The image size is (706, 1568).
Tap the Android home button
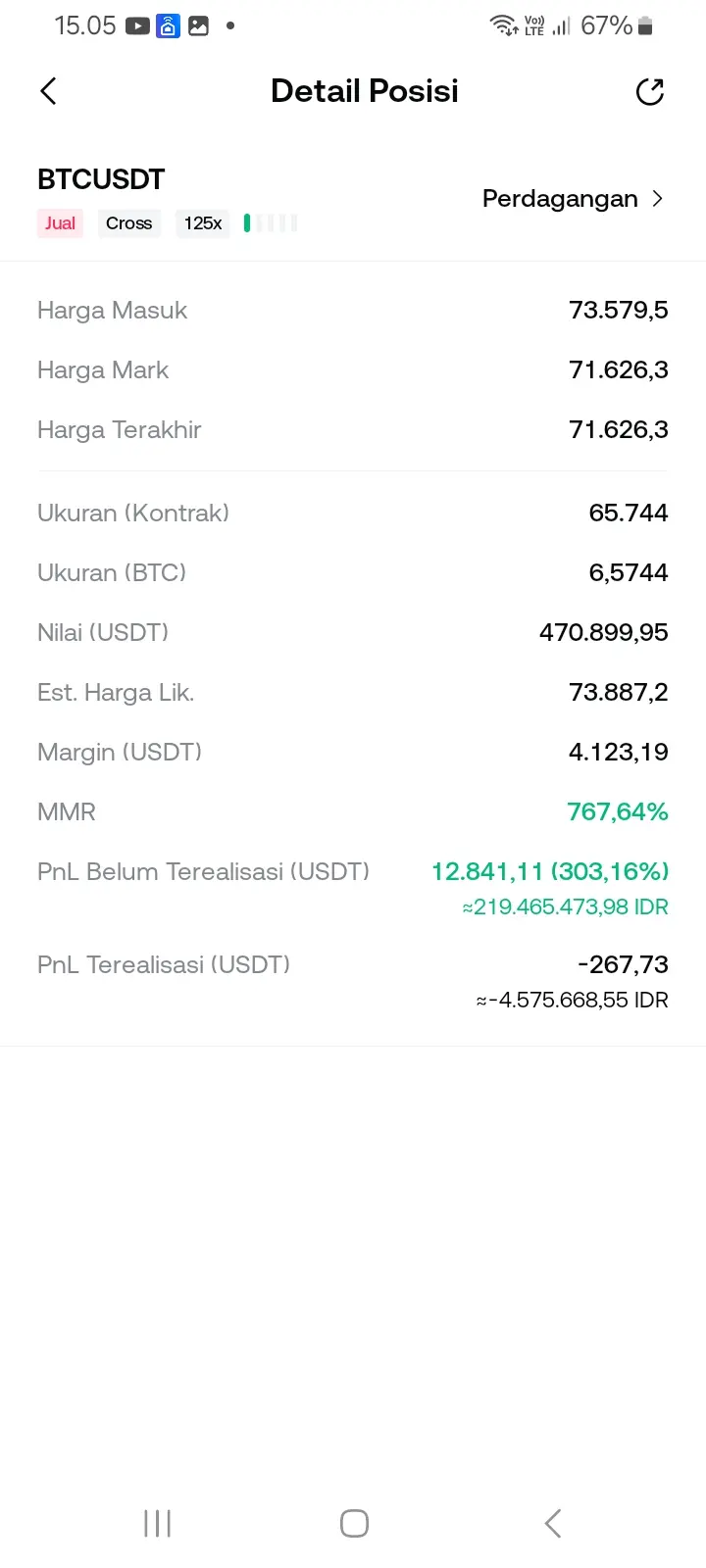click(354, 1523)
